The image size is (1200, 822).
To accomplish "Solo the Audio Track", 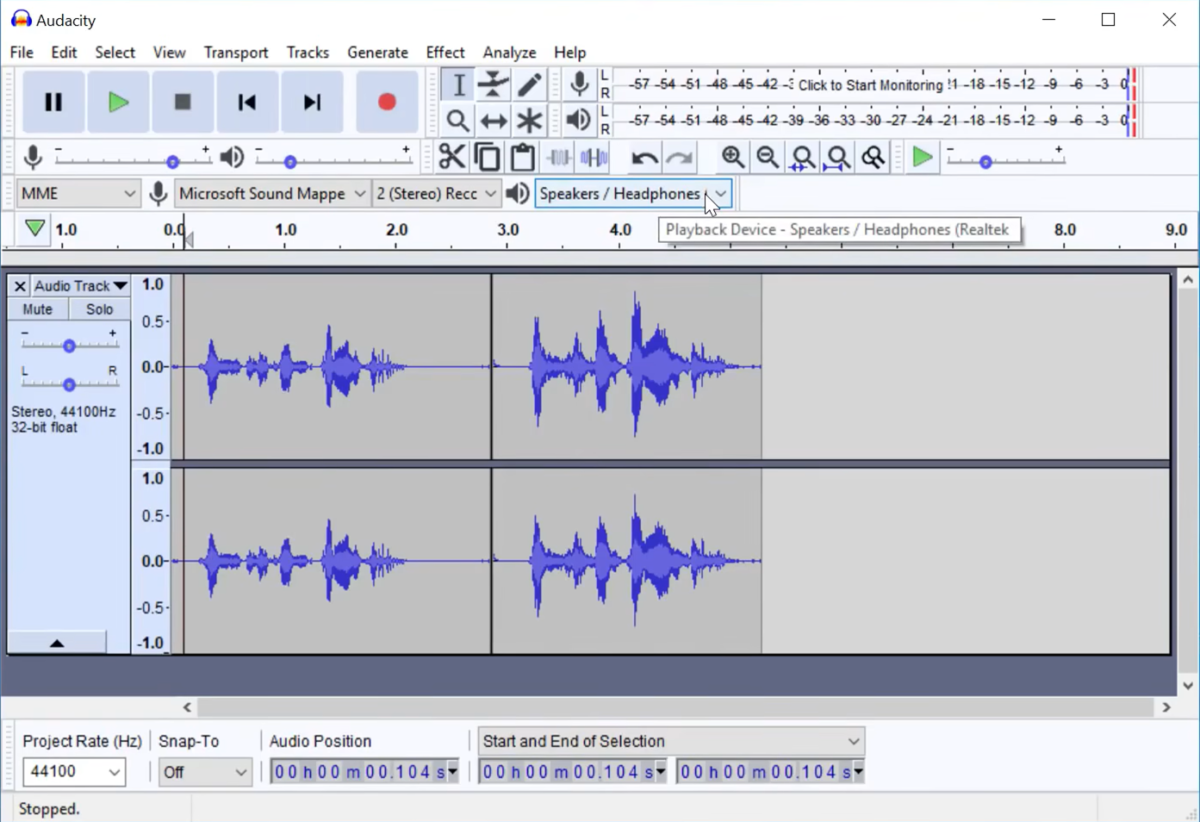I will point(99,309).
